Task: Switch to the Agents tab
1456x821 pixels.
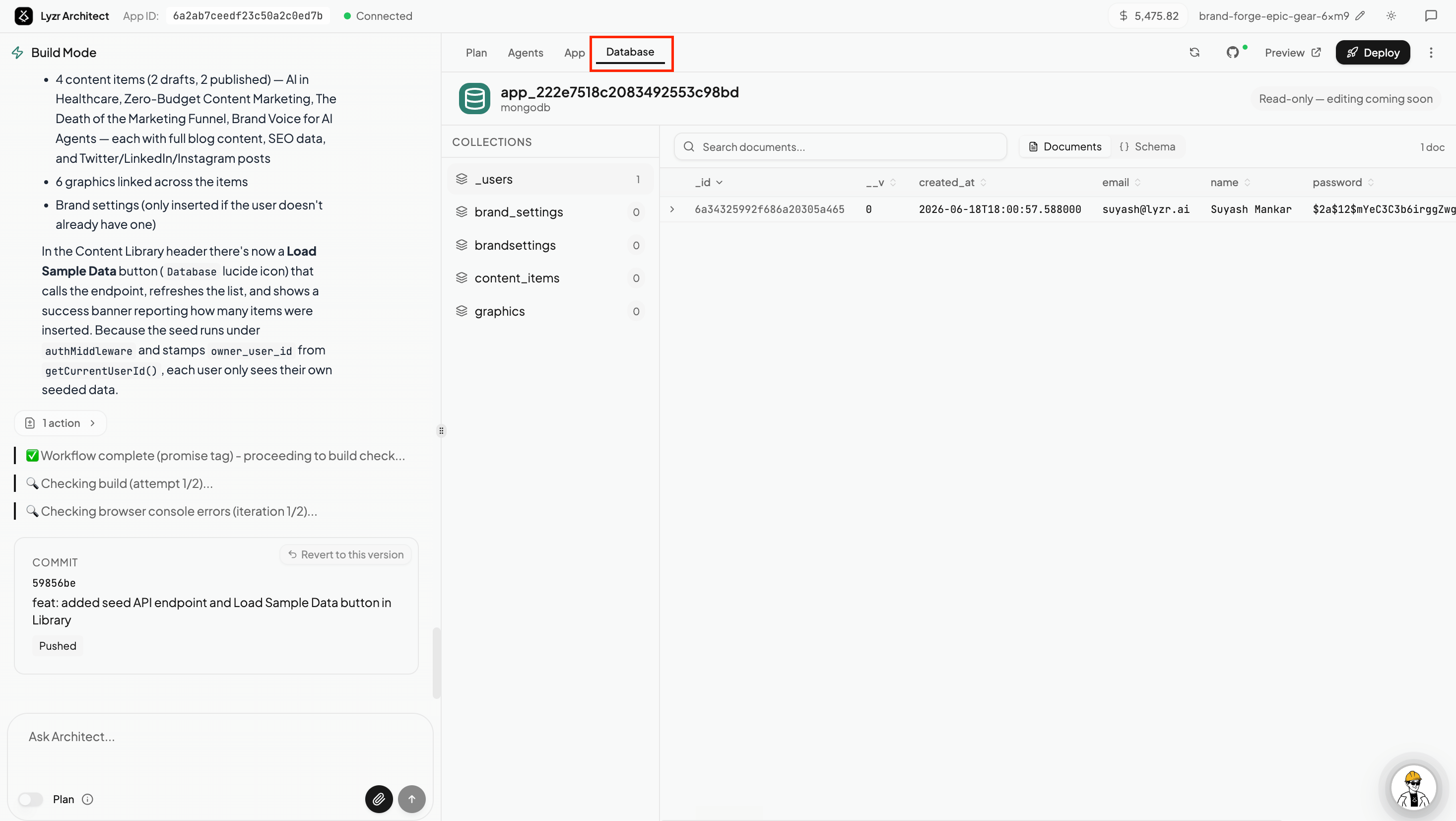Action: coord(525,53)
